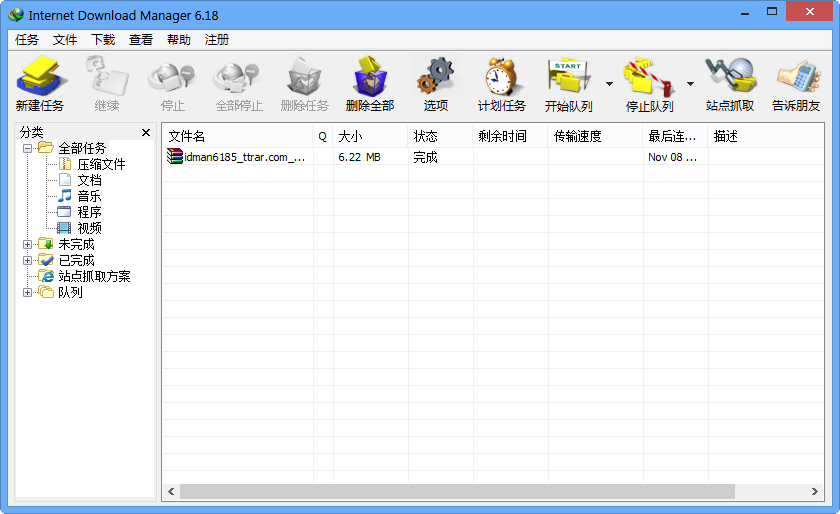
Task: Open the 下载 menu
Action: click(103, 40)
